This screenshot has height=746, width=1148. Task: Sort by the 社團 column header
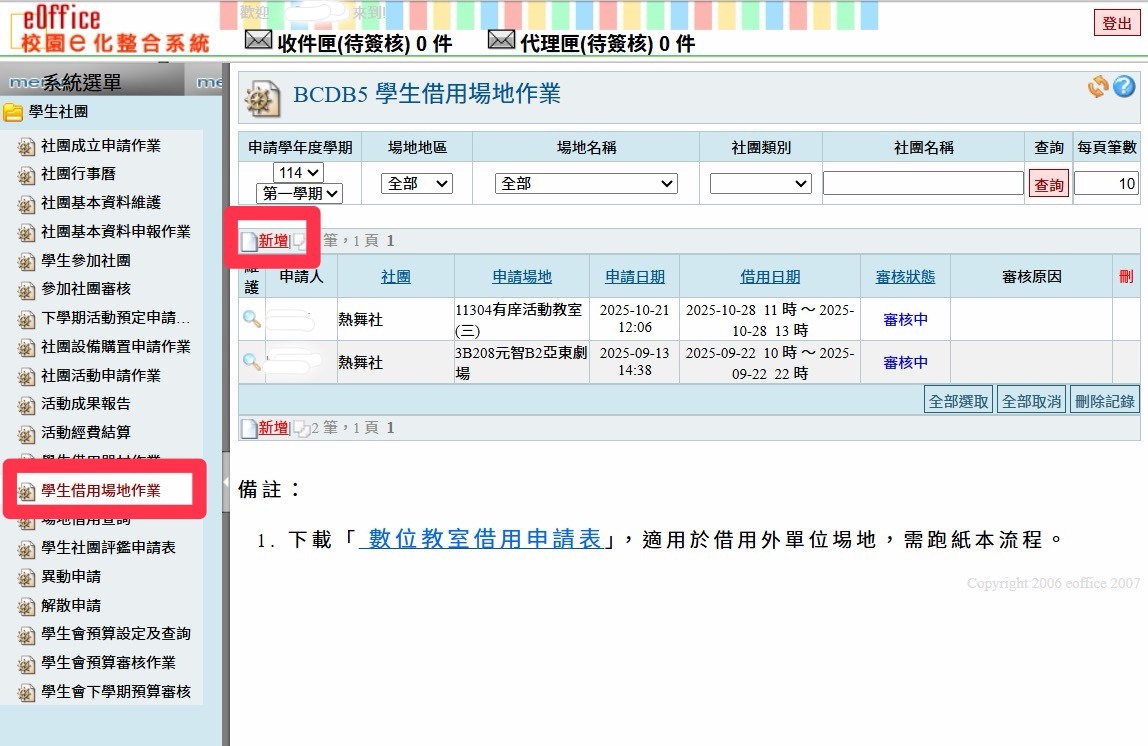pyautogui.click(x=395, y=277)
